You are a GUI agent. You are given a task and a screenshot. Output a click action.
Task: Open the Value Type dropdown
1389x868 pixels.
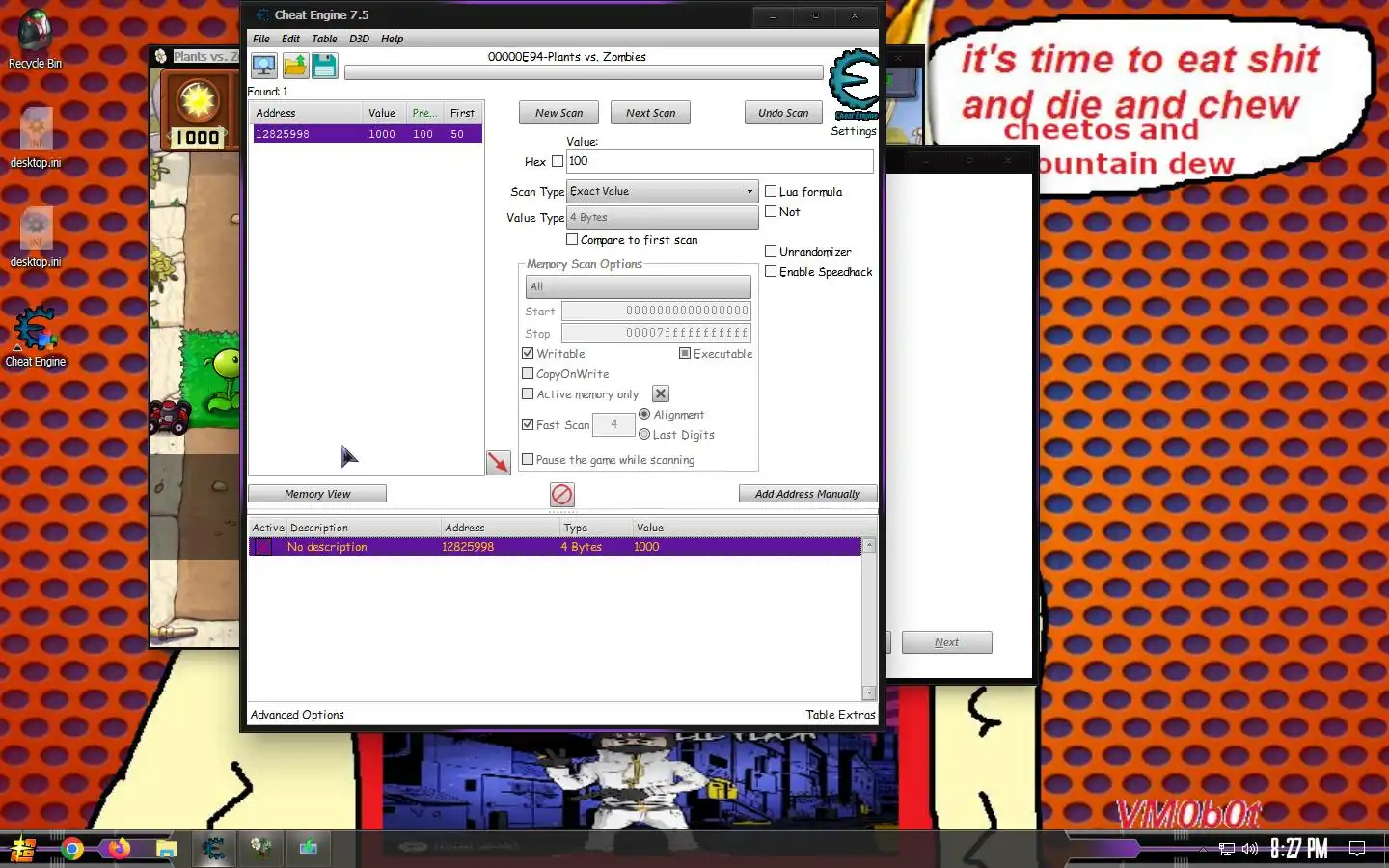click(663, 217)
